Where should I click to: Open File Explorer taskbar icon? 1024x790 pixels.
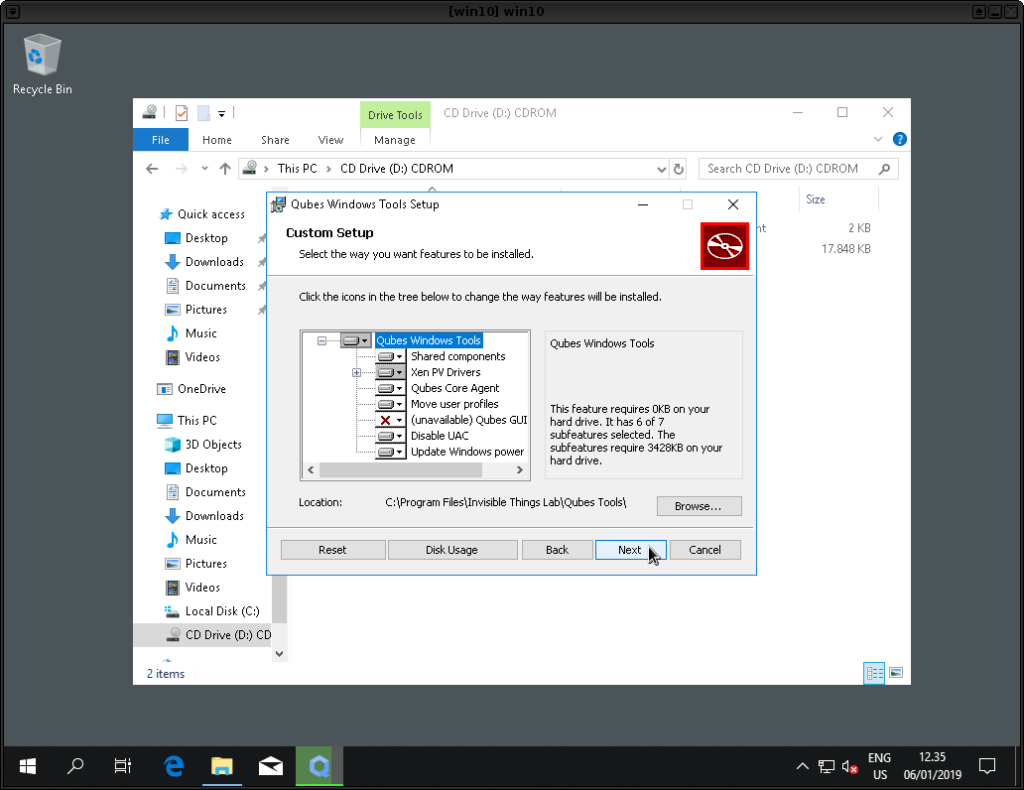coord(222,766)
